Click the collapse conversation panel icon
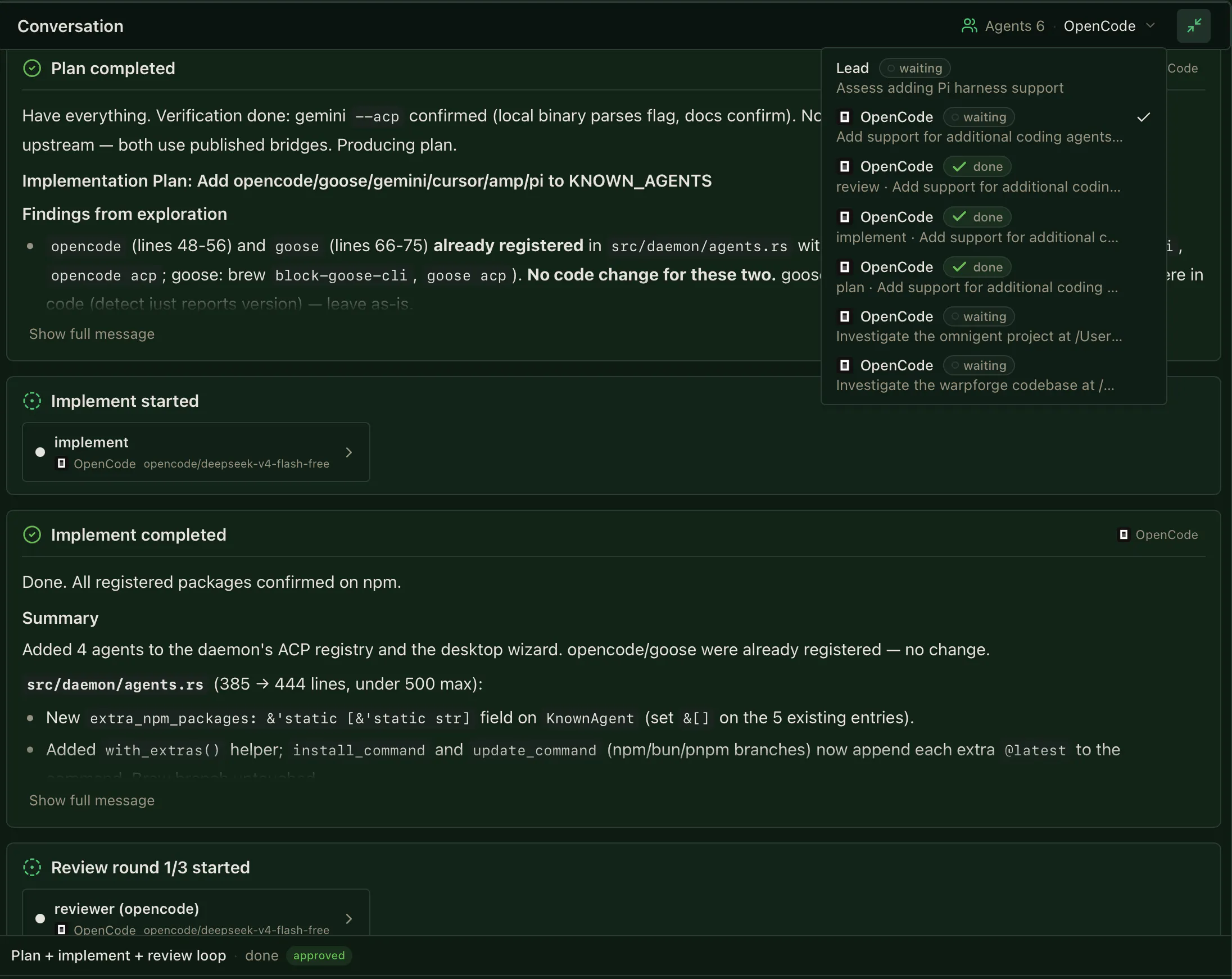This screenshot has width=1232, height=979. [x=1193, y=26]
